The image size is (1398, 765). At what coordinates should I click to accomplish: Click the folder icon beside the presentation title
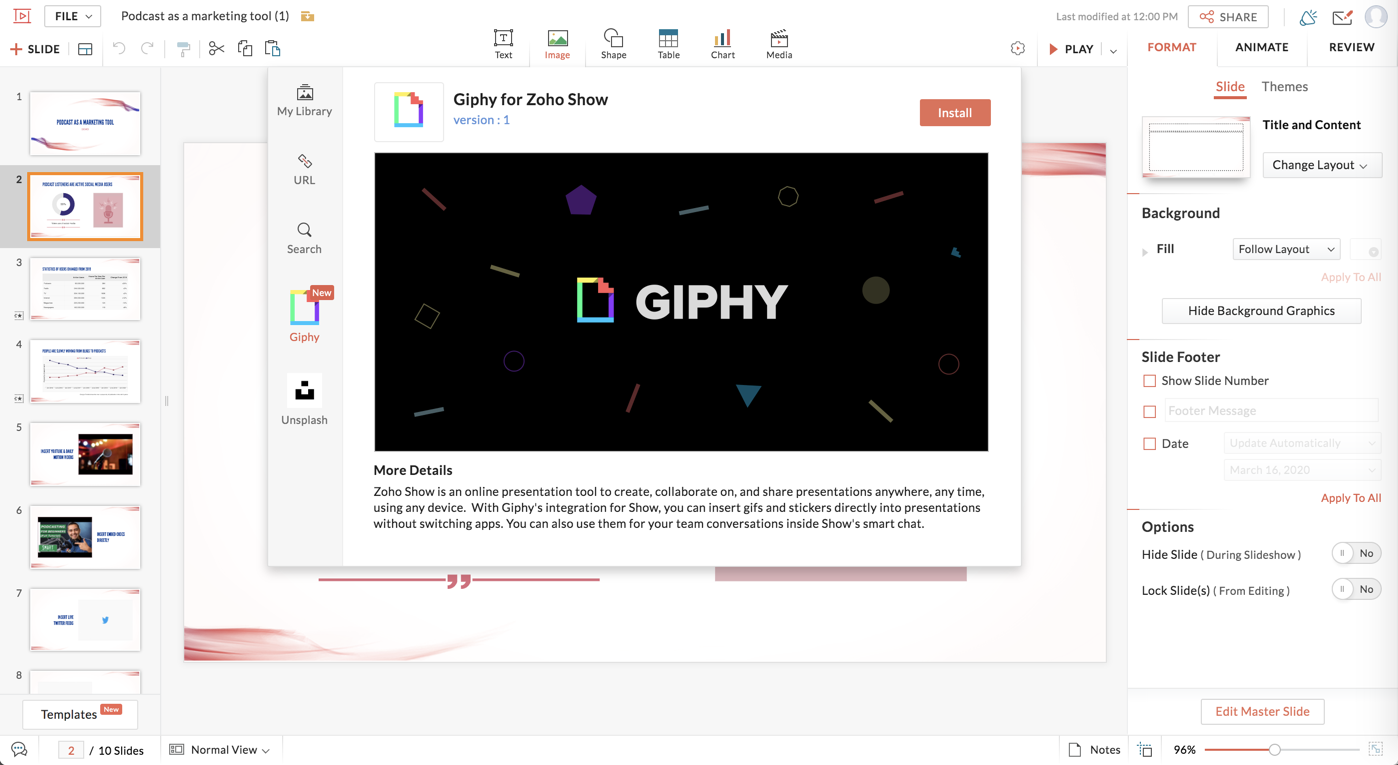coord(308,16)
